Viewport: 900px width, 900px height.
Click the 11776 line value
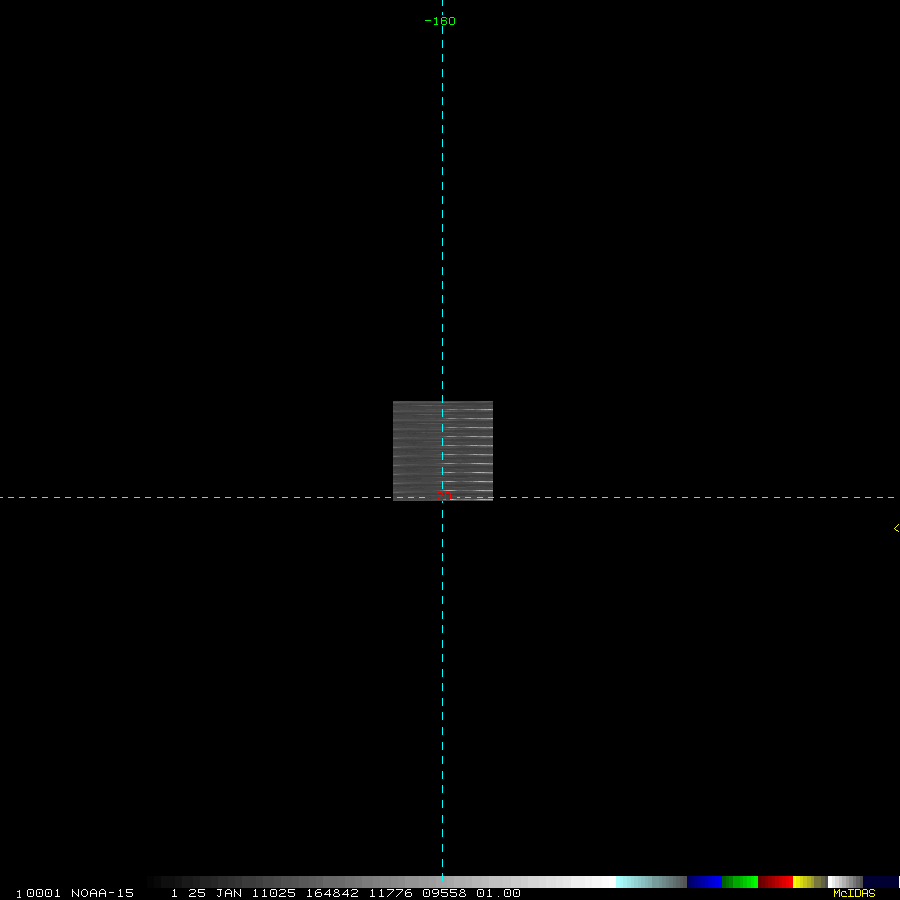point(390,893)
